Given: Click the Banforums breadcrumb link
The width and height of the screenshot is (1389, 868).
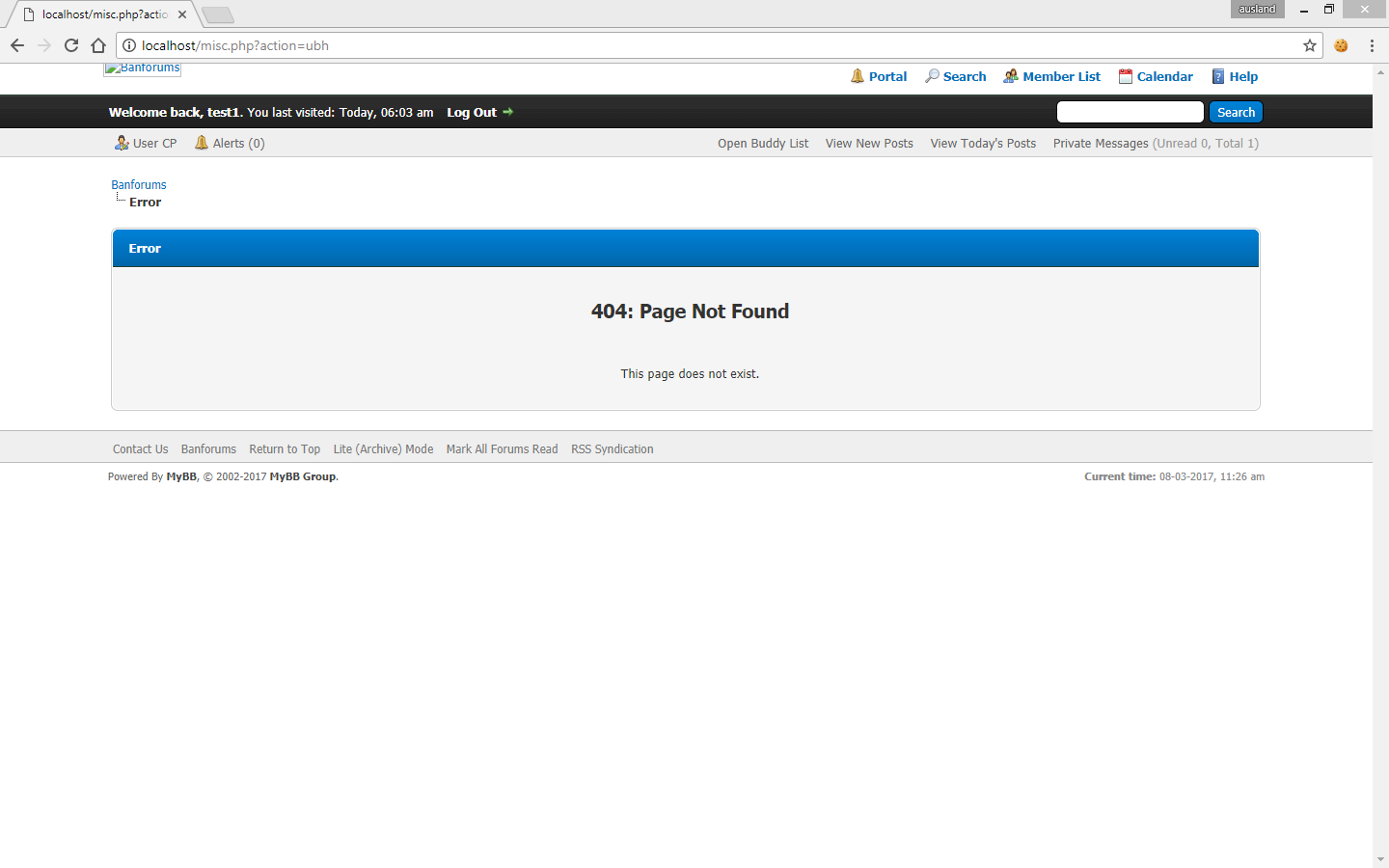Looking at the screenshot, I should pos(139,184).
